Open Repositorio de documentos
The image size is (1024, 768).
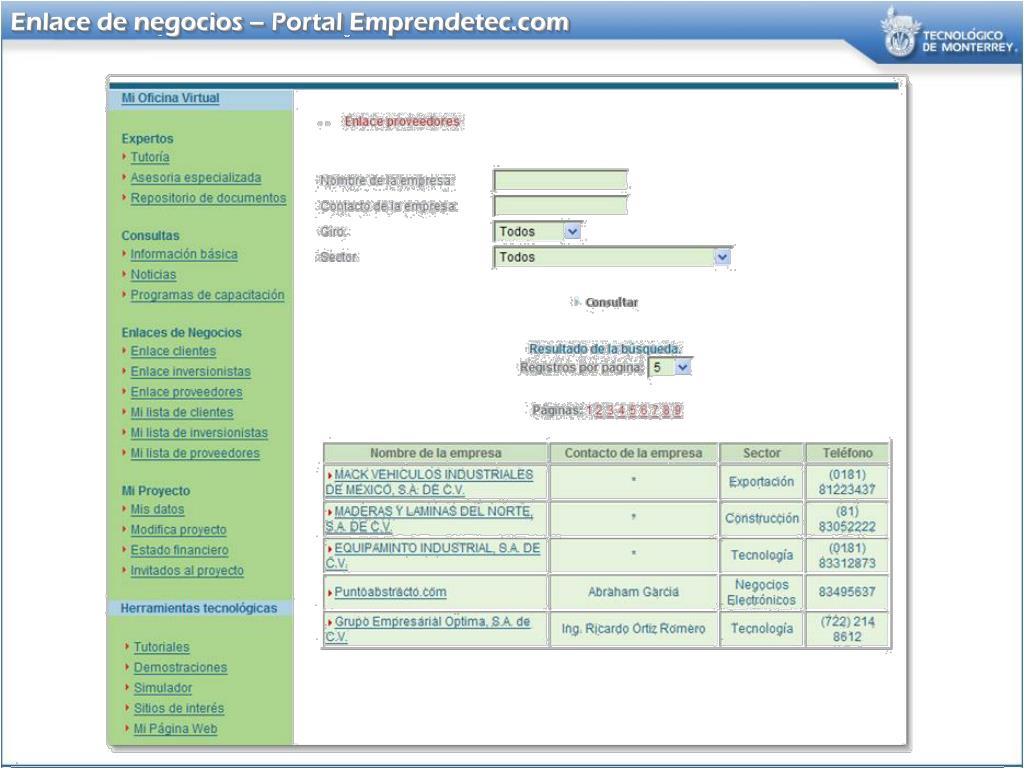pyautogui.click(x=208, y=198)
